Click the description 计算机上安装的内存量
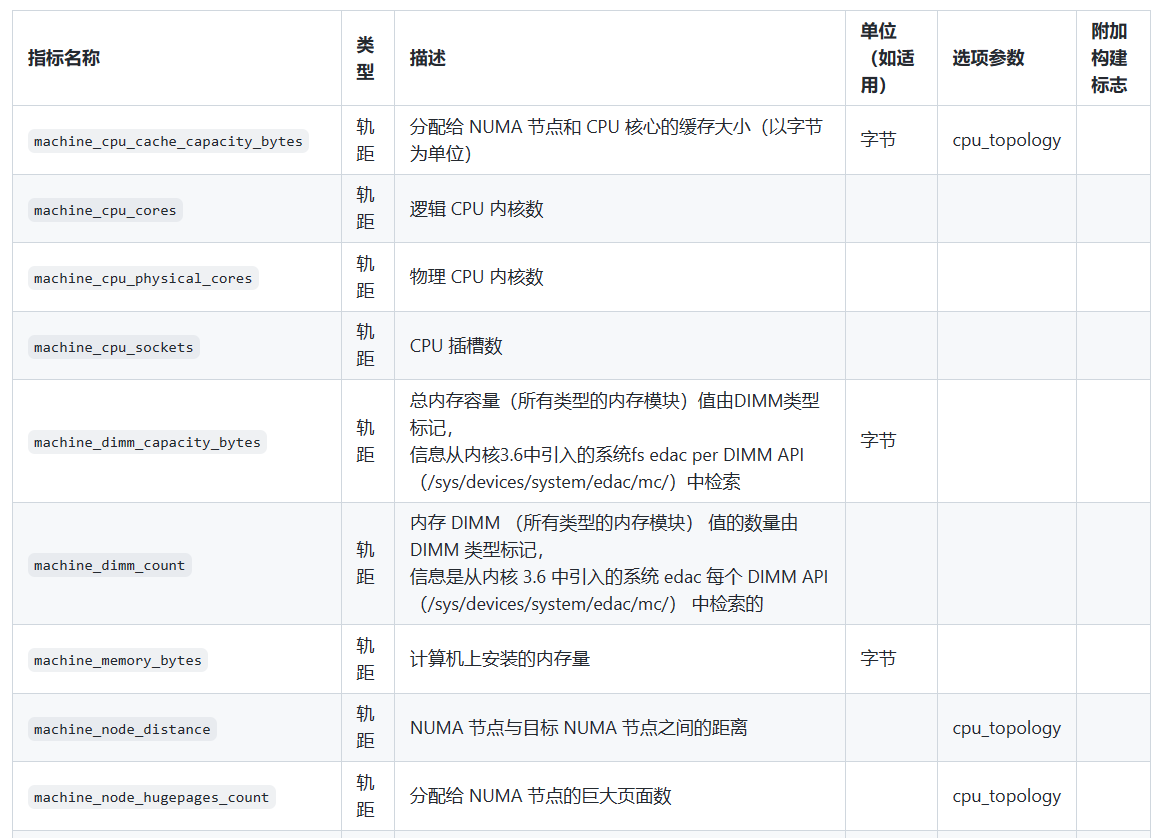This screenshot has width=1160, height=838. click(x=500, y=659)
